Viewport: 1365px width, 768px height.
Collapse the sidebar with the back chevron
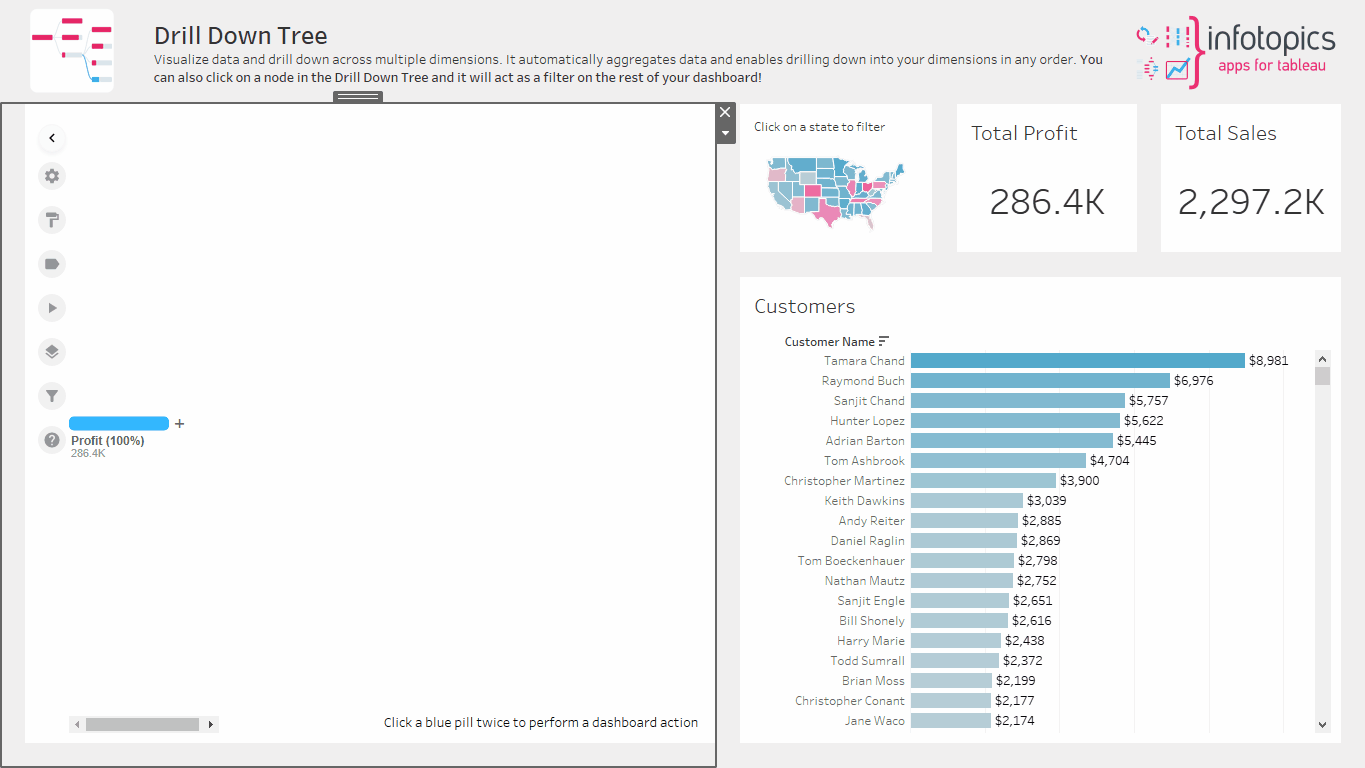click(x=52, y=138)
